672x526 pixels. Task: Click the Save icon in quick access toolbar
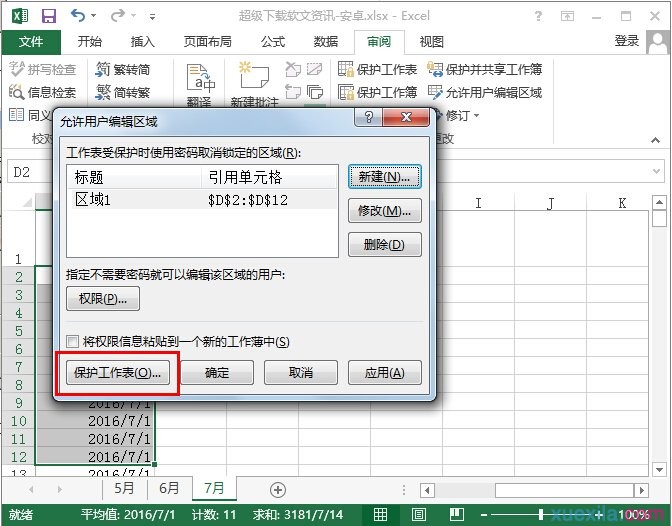48,16
